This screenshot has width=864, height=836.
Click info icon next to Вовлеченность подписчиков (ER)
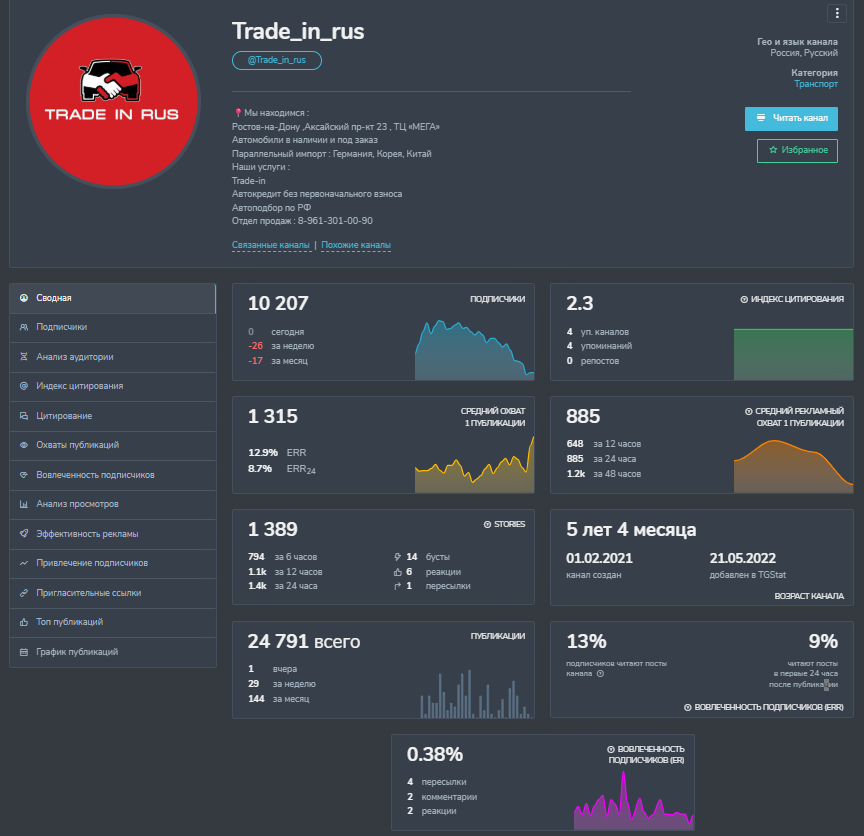pyautogui.click(x=611, y=749)
